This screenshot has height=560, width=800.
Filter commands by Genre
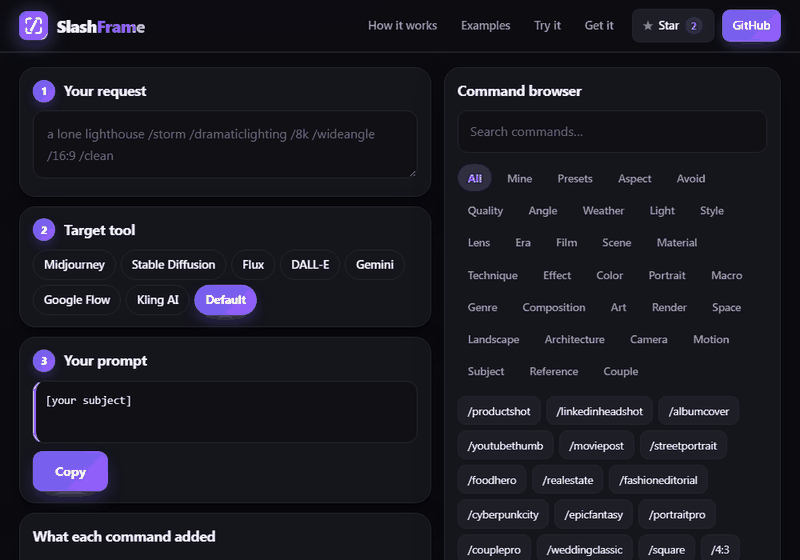(x=482, y=308)
